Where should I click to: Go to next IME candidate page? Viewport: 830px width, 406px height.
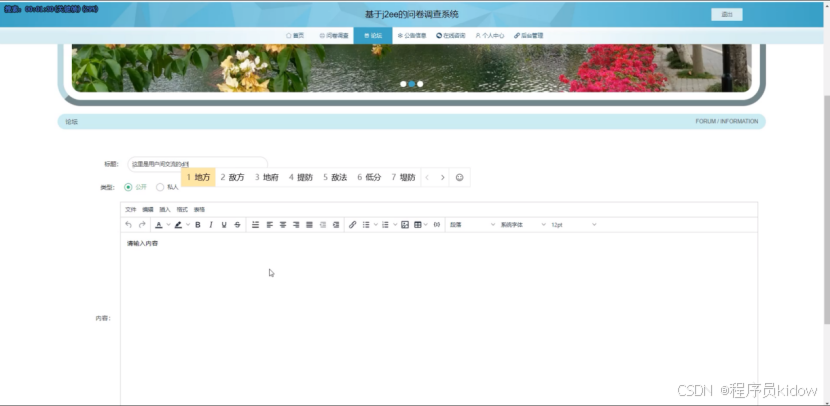pos(443,177)
